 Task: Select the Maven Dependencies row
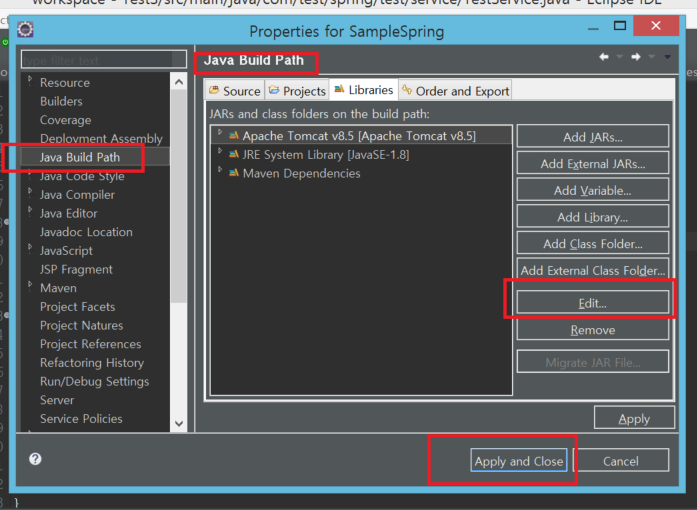[361, 173]
